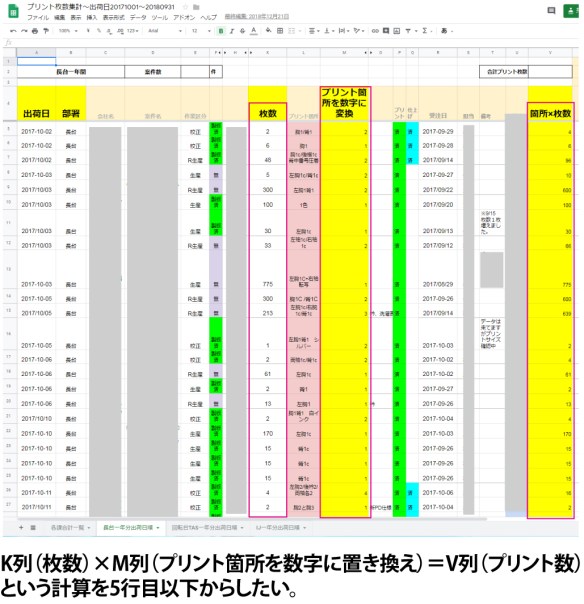The width and height of the screenshot is (584, 604).
Task: Open the fill color picker
Action: coord(269,31)
